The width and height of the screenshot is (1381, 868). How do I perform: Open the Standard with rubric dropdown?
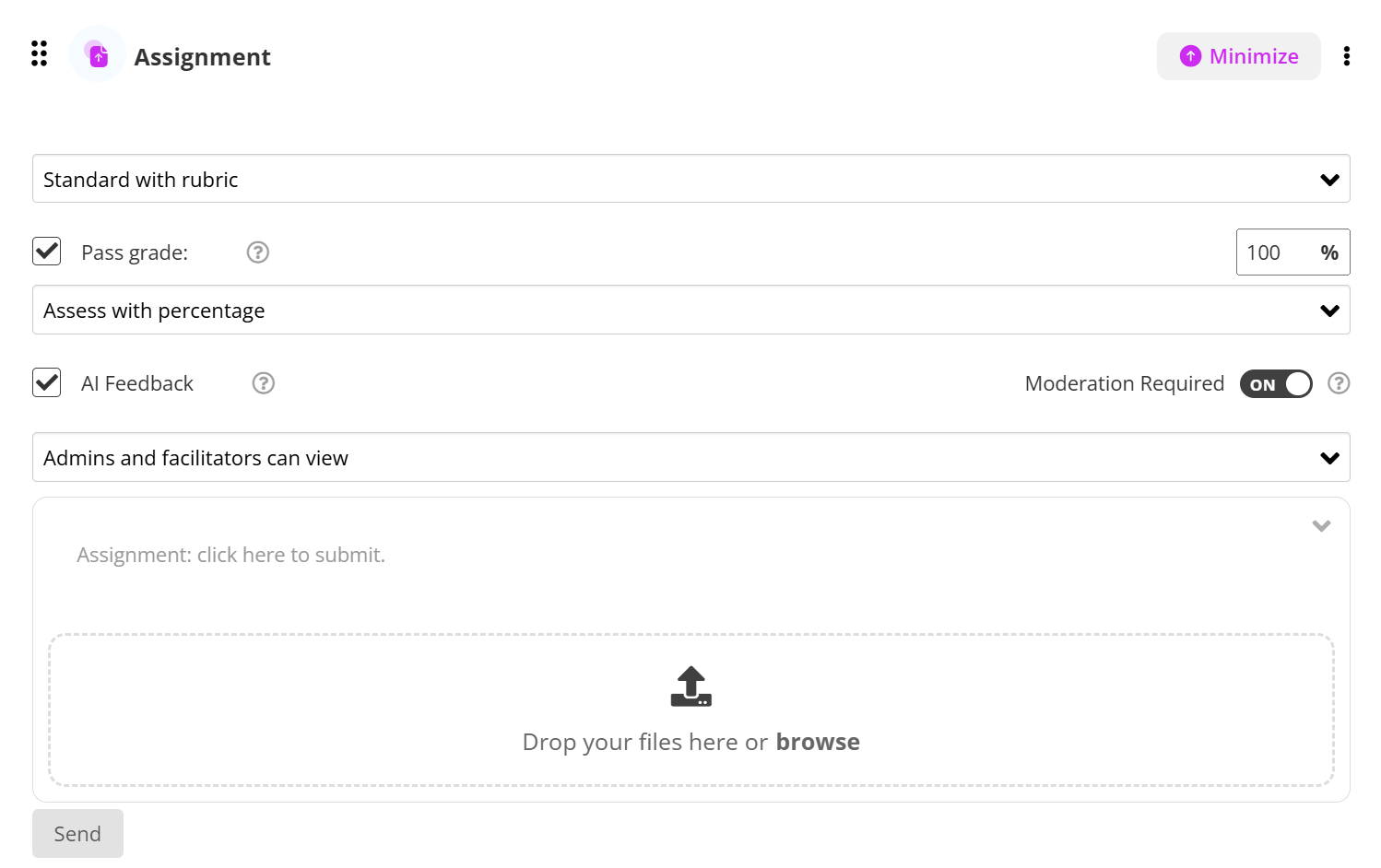click(x=690, y=179)
